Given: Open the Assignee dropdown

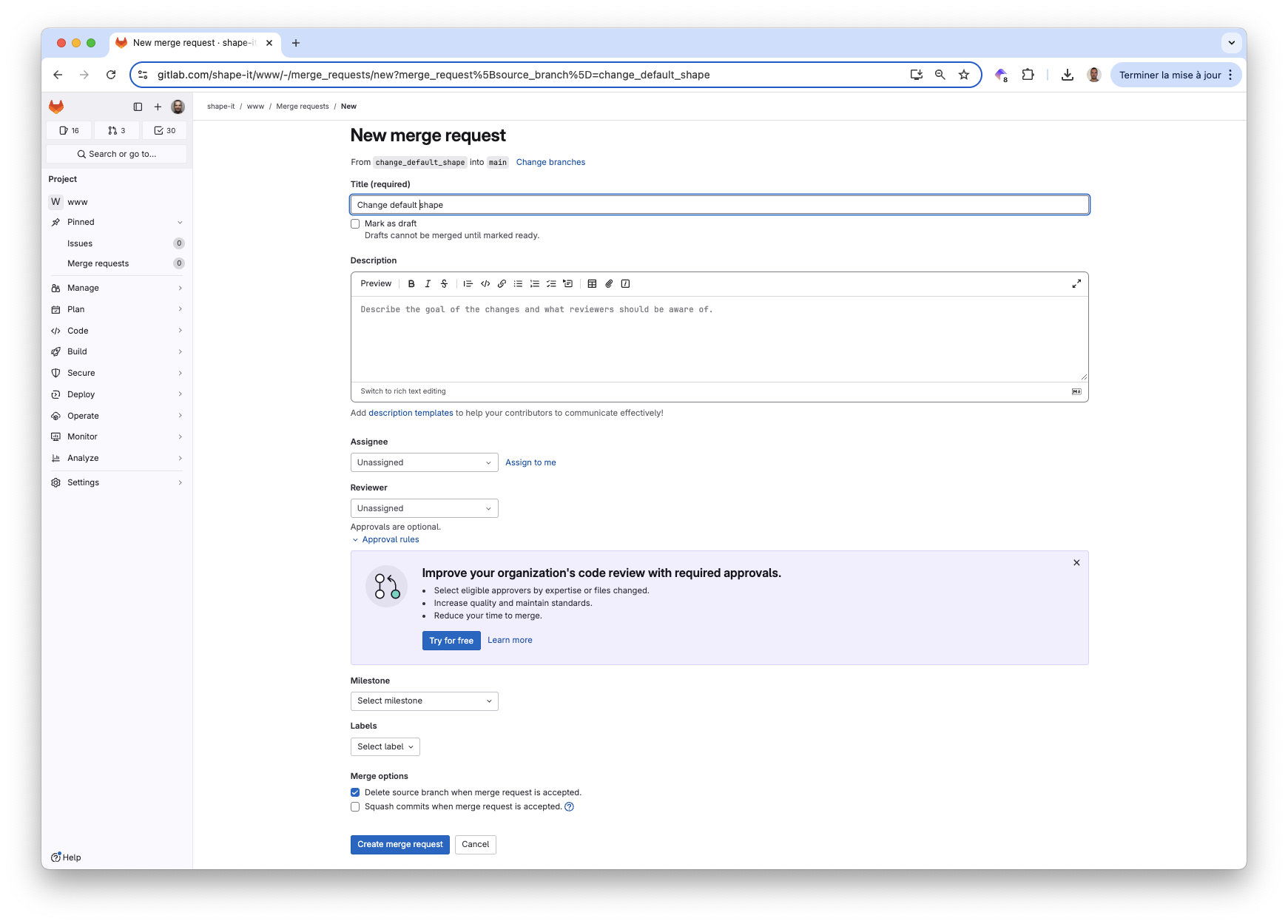Looking at the screenshot, I should point(424,463).
